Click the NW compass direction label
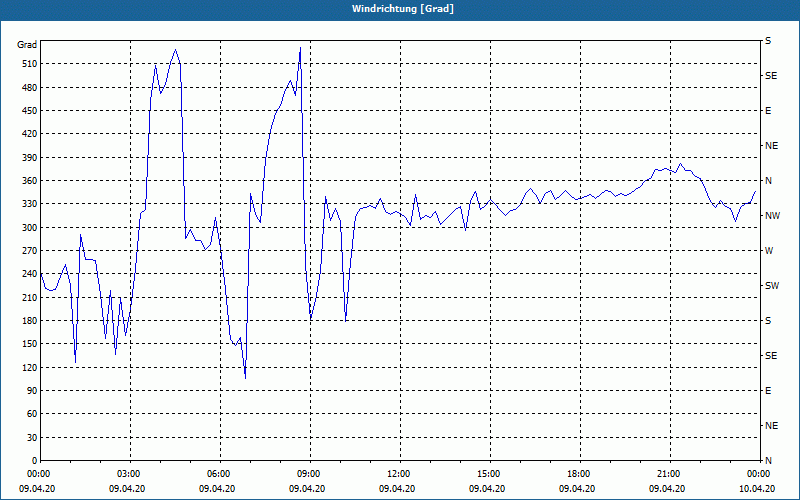 [x=772, y=216]
